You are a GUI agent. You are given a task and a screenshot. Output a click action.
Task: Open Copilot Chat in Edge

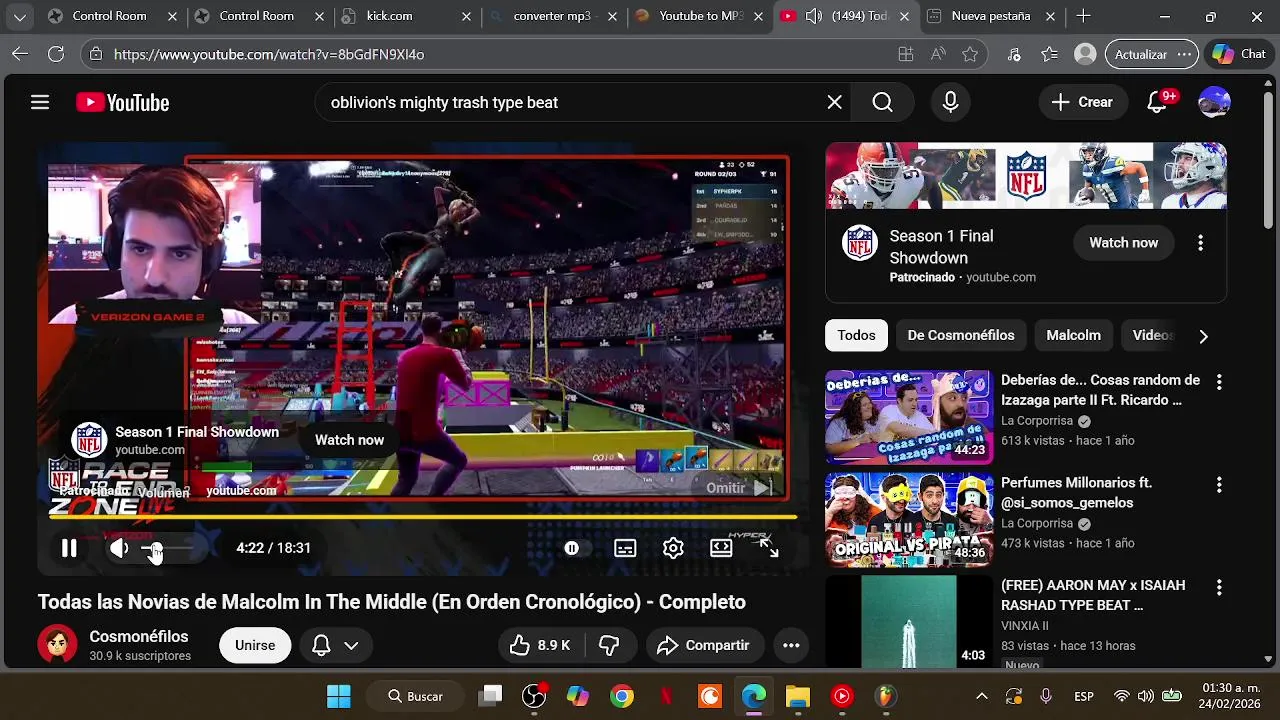(1239, 54)
